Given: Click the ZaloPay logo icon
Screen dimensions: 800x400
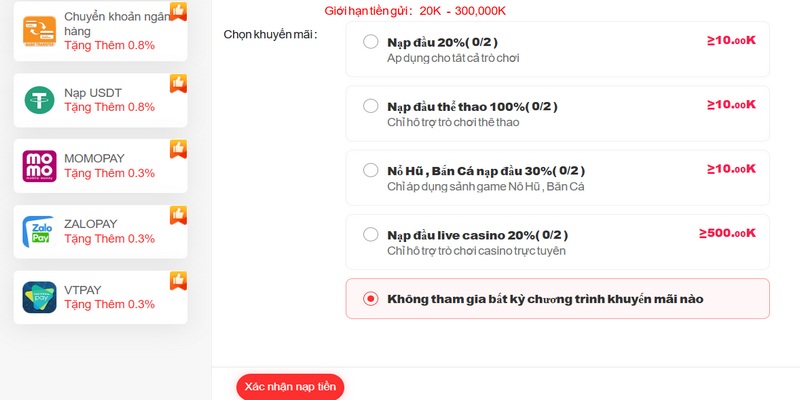Looking at the screenshot, I should point(39,231).
